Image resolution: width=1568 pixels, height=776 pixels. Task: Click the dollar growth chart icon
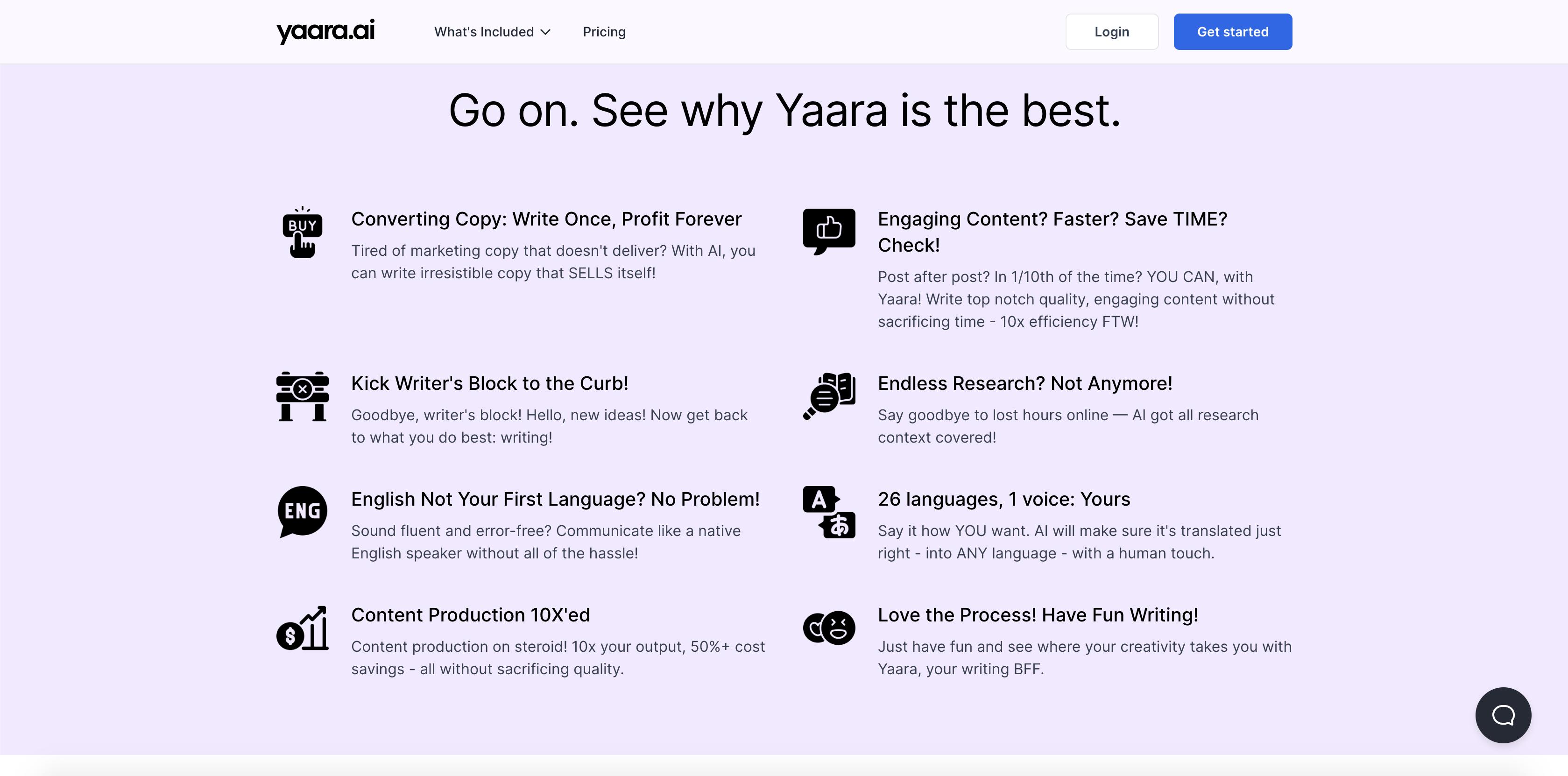[x=302, y=628]
